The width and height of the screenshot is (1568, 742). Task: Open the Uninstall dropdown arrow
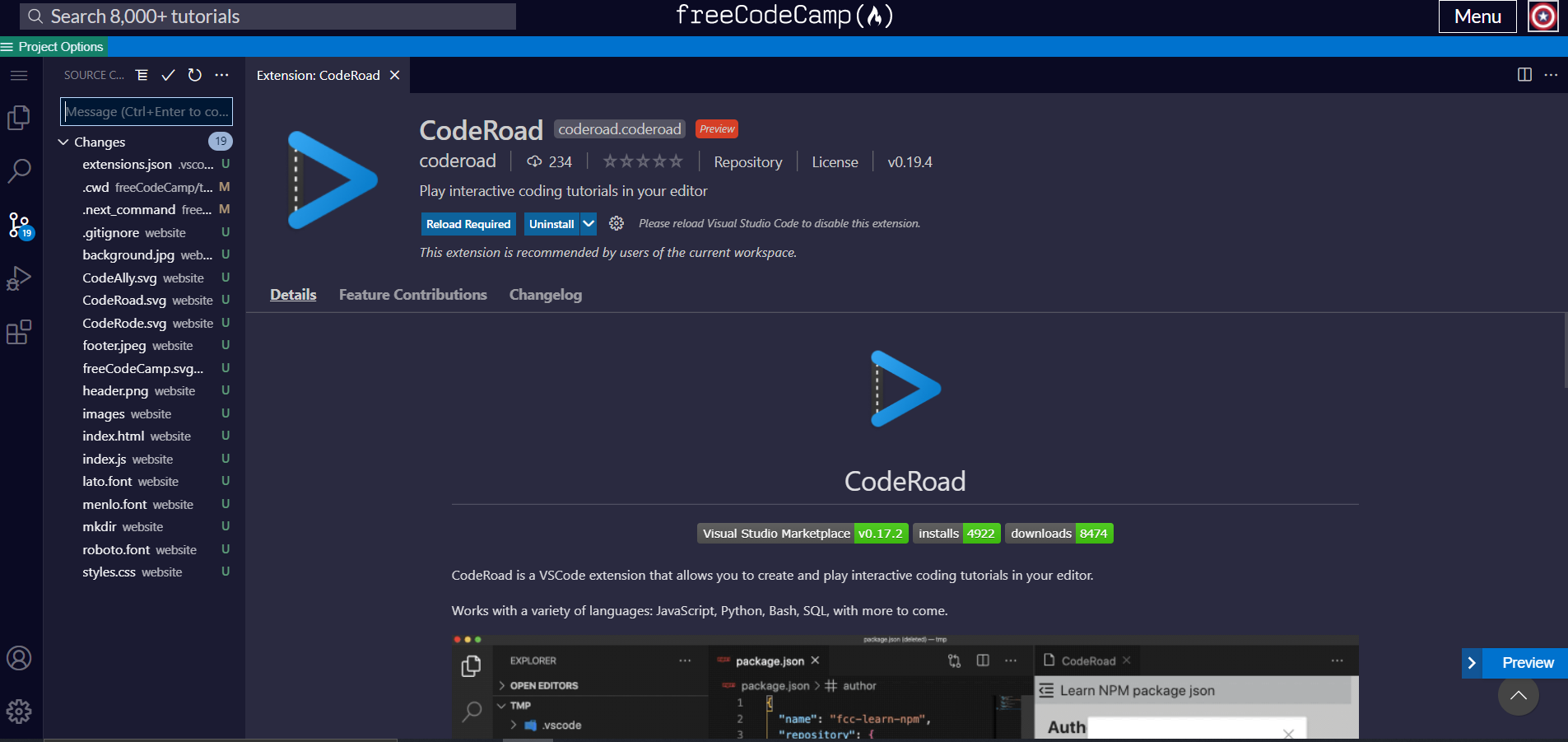pos(588,223)
